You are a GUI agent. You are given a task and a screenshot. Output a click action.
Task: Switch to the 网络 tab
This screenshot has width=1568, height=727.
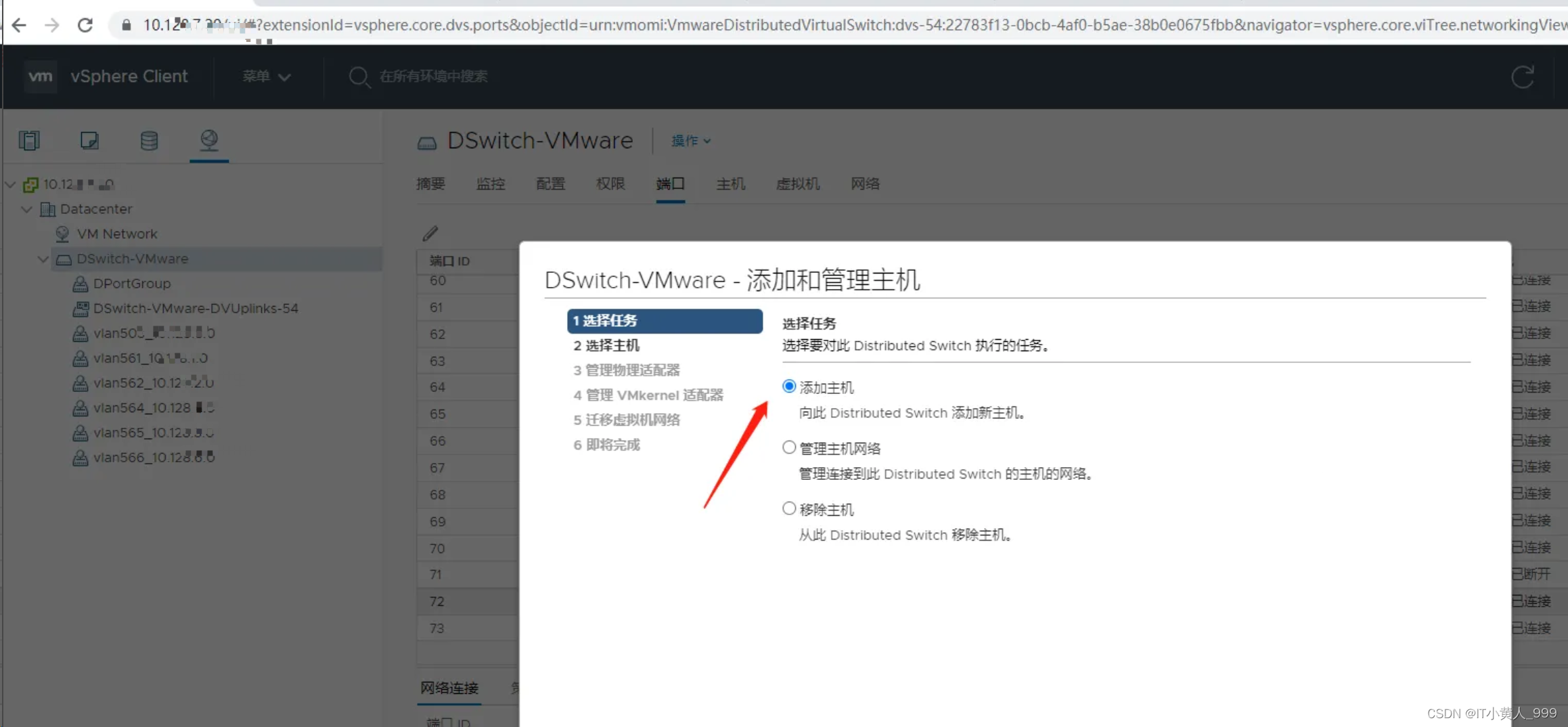[x=865, y=184]
